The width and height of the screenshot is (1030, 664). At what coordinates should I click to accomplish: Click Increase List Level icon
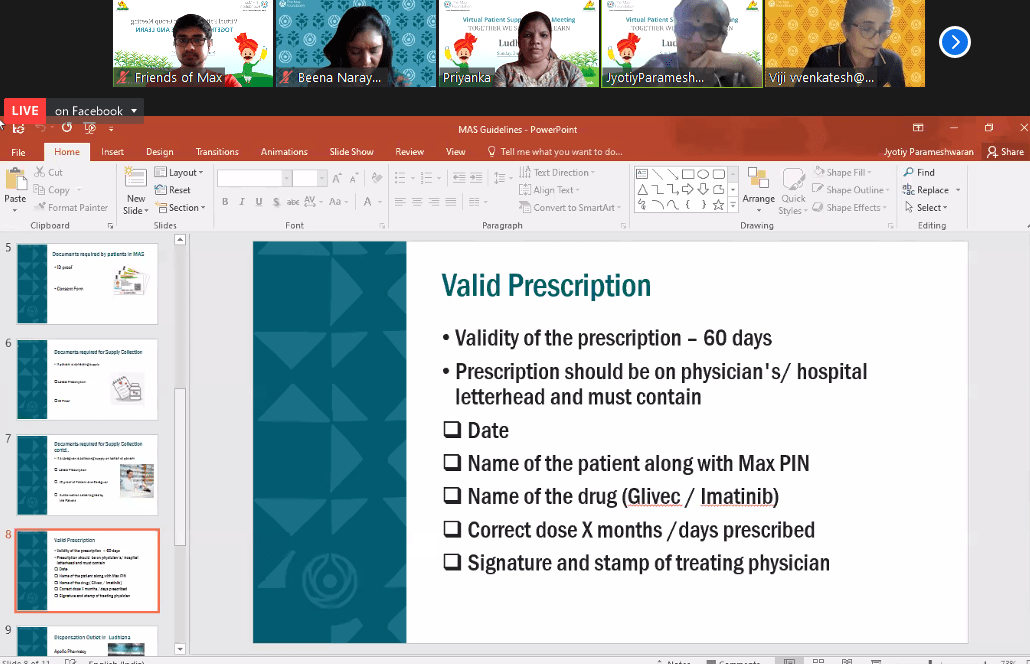[x=476, y=178]
